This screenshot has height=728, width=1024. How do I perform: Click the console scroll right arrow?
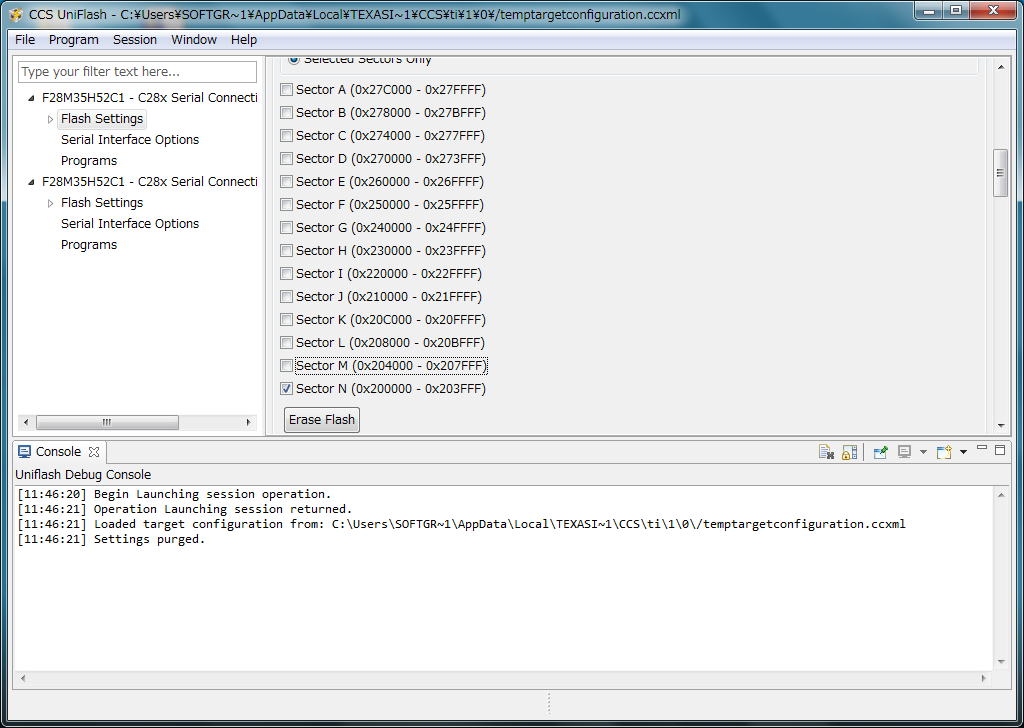984,678
